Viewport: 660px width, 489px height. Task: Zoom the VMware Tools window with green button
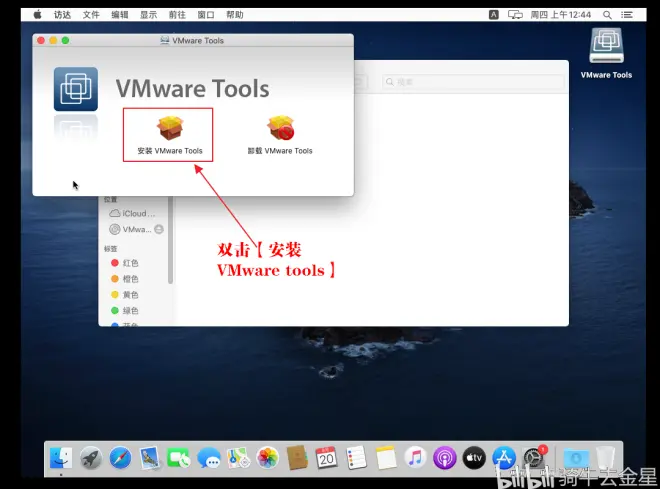tap(65, 40)
